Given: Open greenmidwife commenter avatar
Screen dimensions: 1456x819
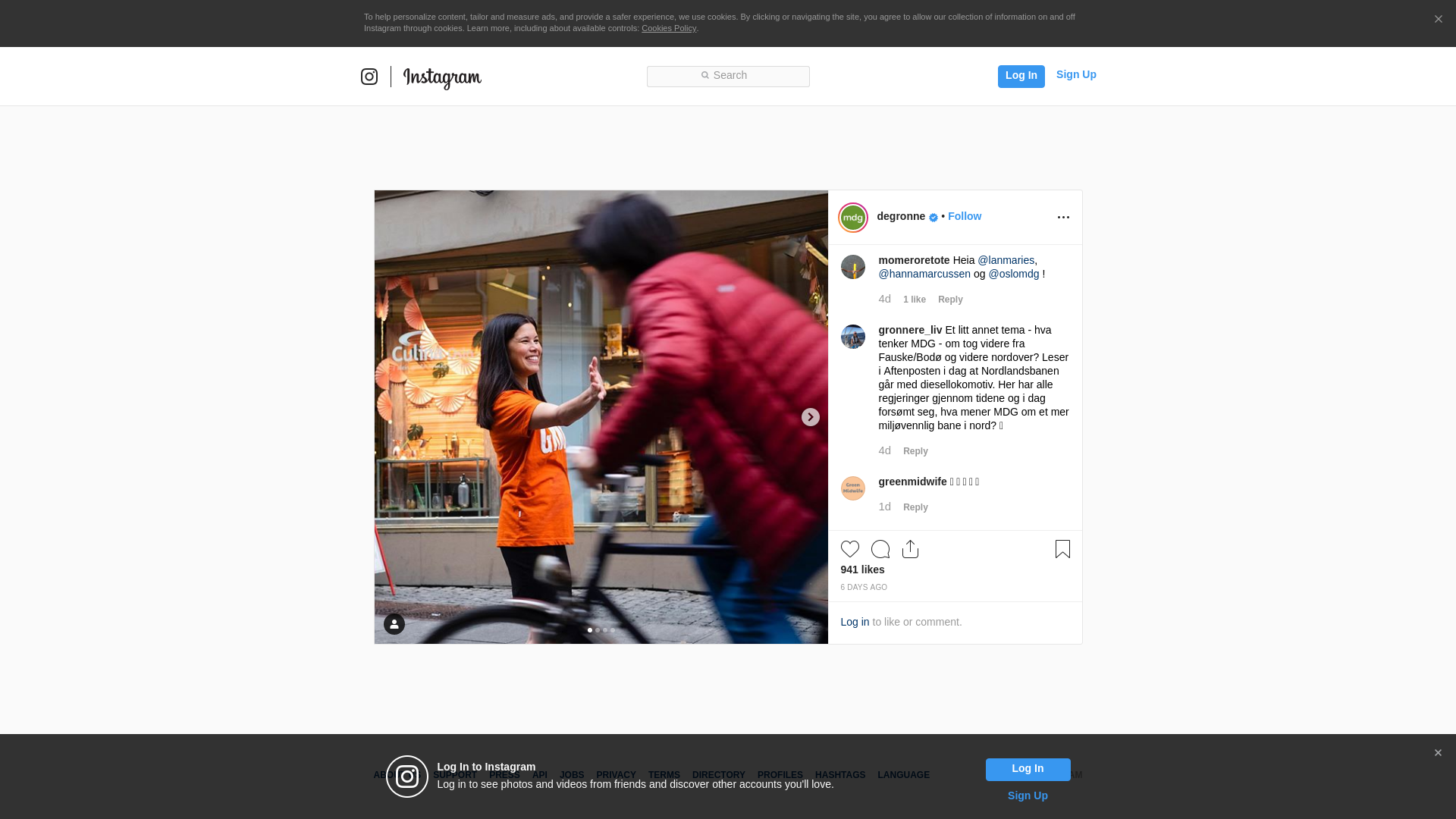Looking at the screenshot, I should (x=852, y=488).
